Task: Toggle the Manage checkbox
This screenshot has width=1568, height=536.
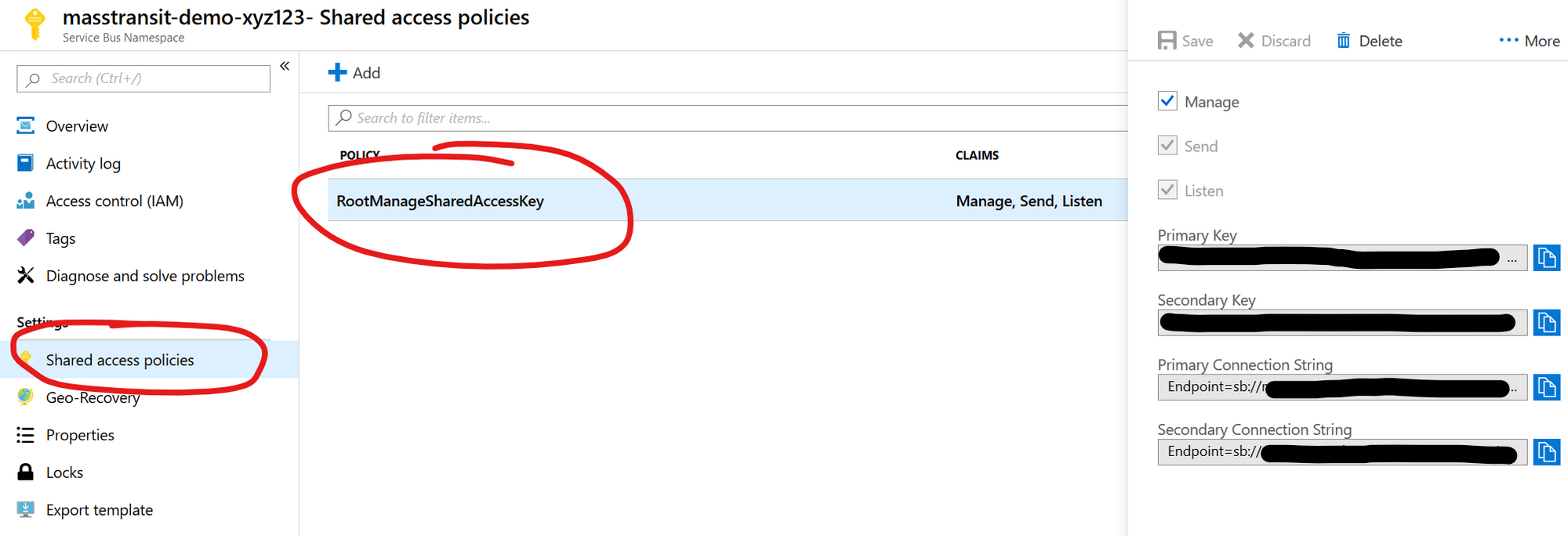Action: pos(1167,101)
